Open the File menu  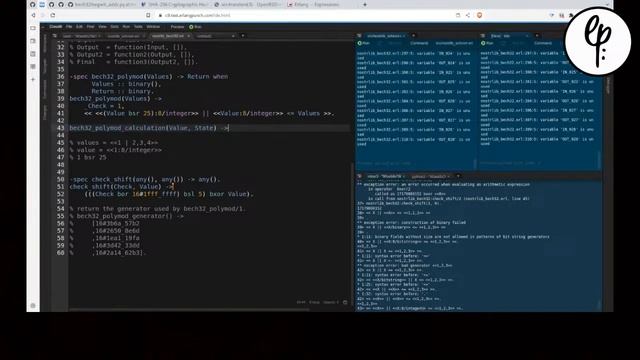69,27
